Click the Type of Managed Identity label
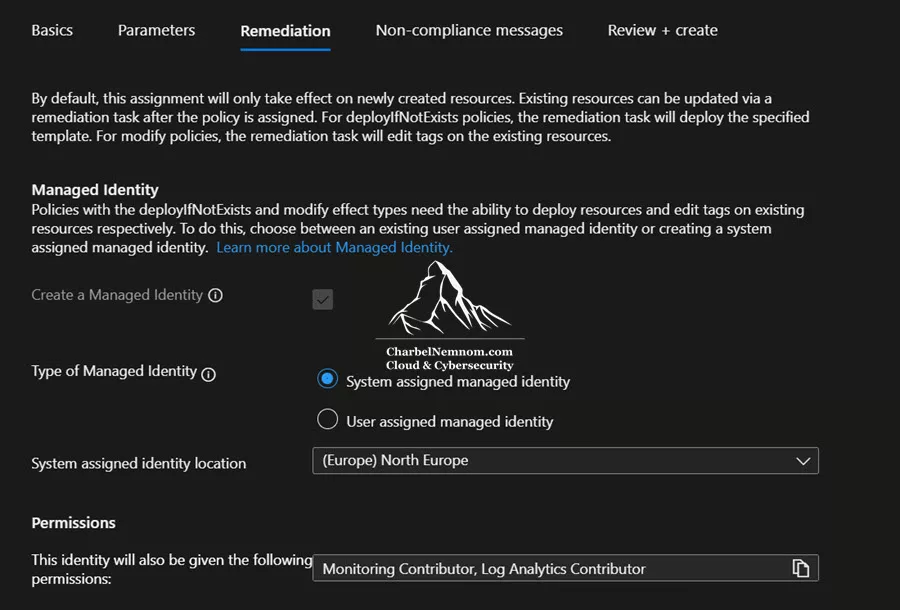900x610 pixels. [x=114, y=371]
